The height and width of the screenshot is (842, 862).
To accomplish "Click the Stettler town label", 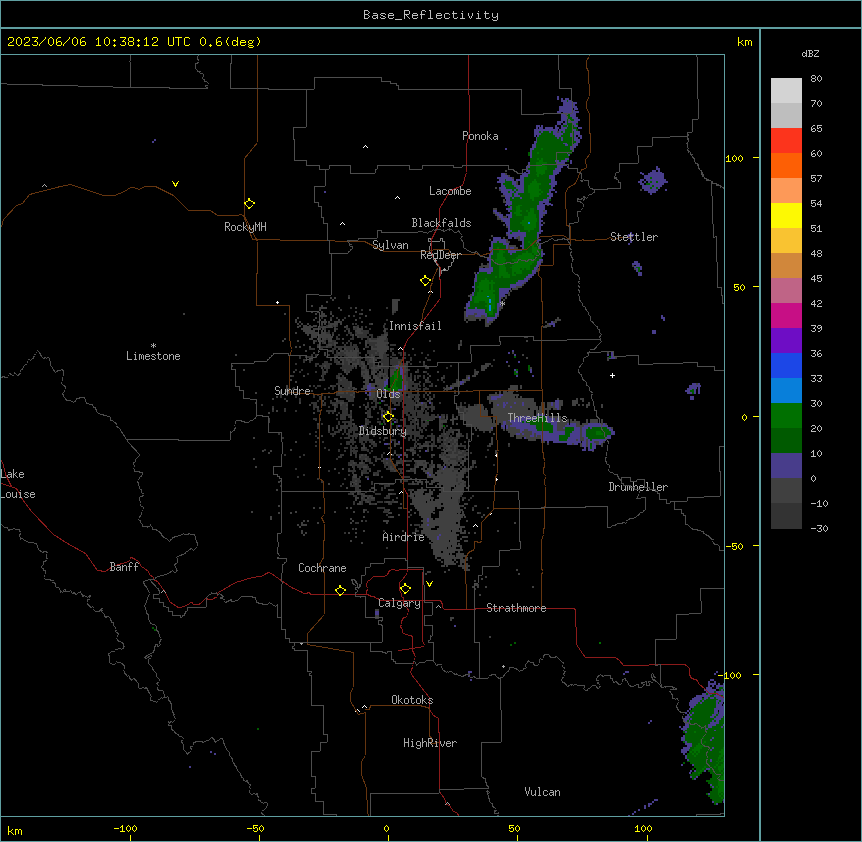I will pyautogui.click(x=634, y=237).
